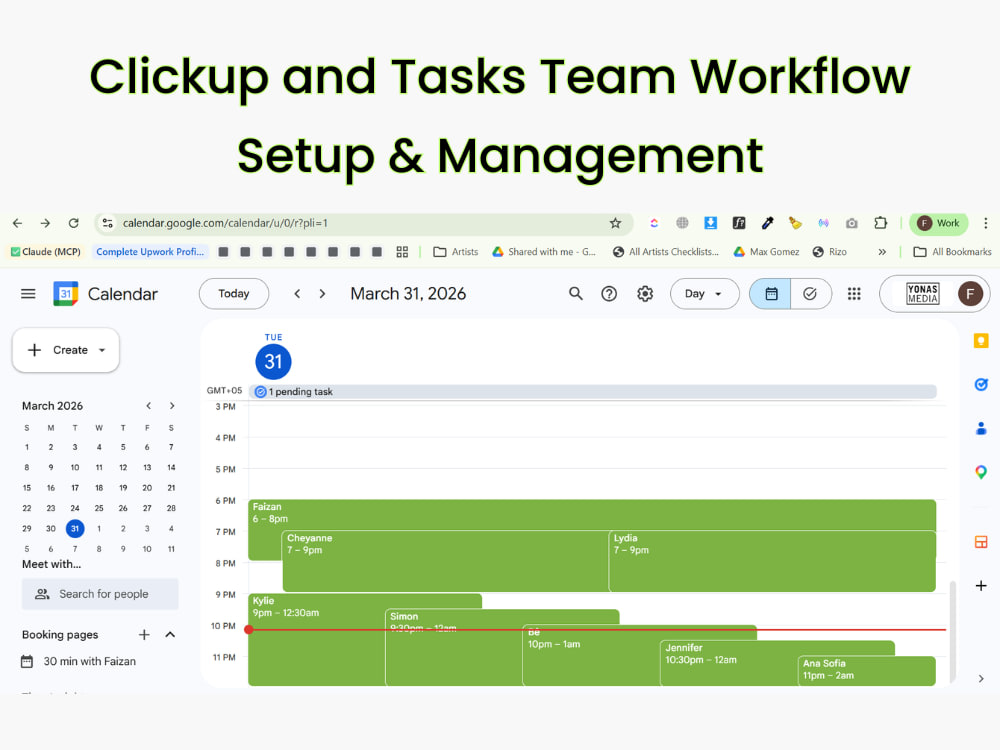Image resolution: width=1000 pixels, height=750 pixels.
Task: Go to next month in mini calendar
Action: coord(172,406)
